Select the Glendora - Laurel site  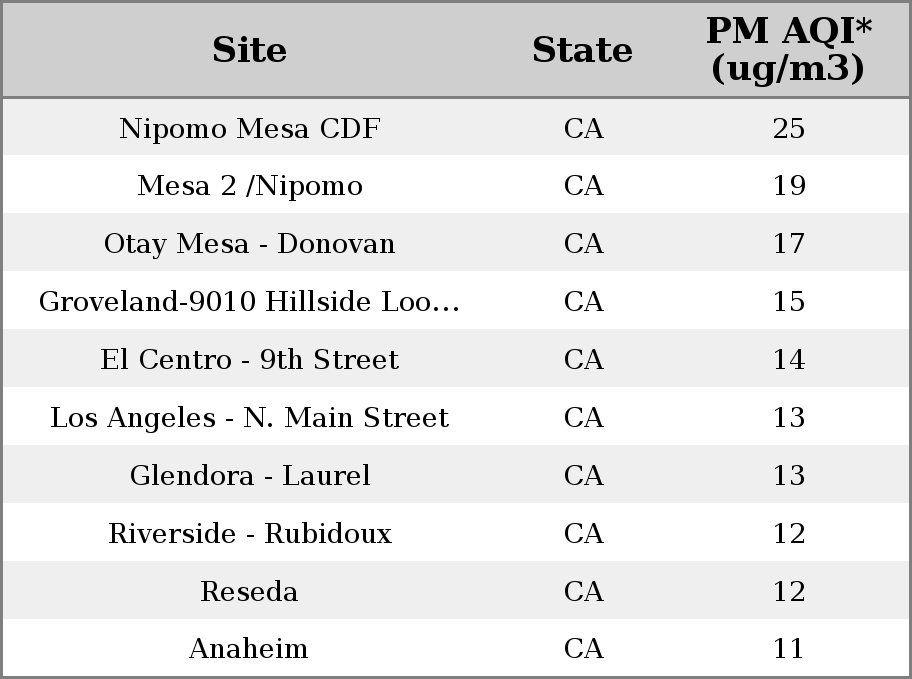[x=250, y=475]
